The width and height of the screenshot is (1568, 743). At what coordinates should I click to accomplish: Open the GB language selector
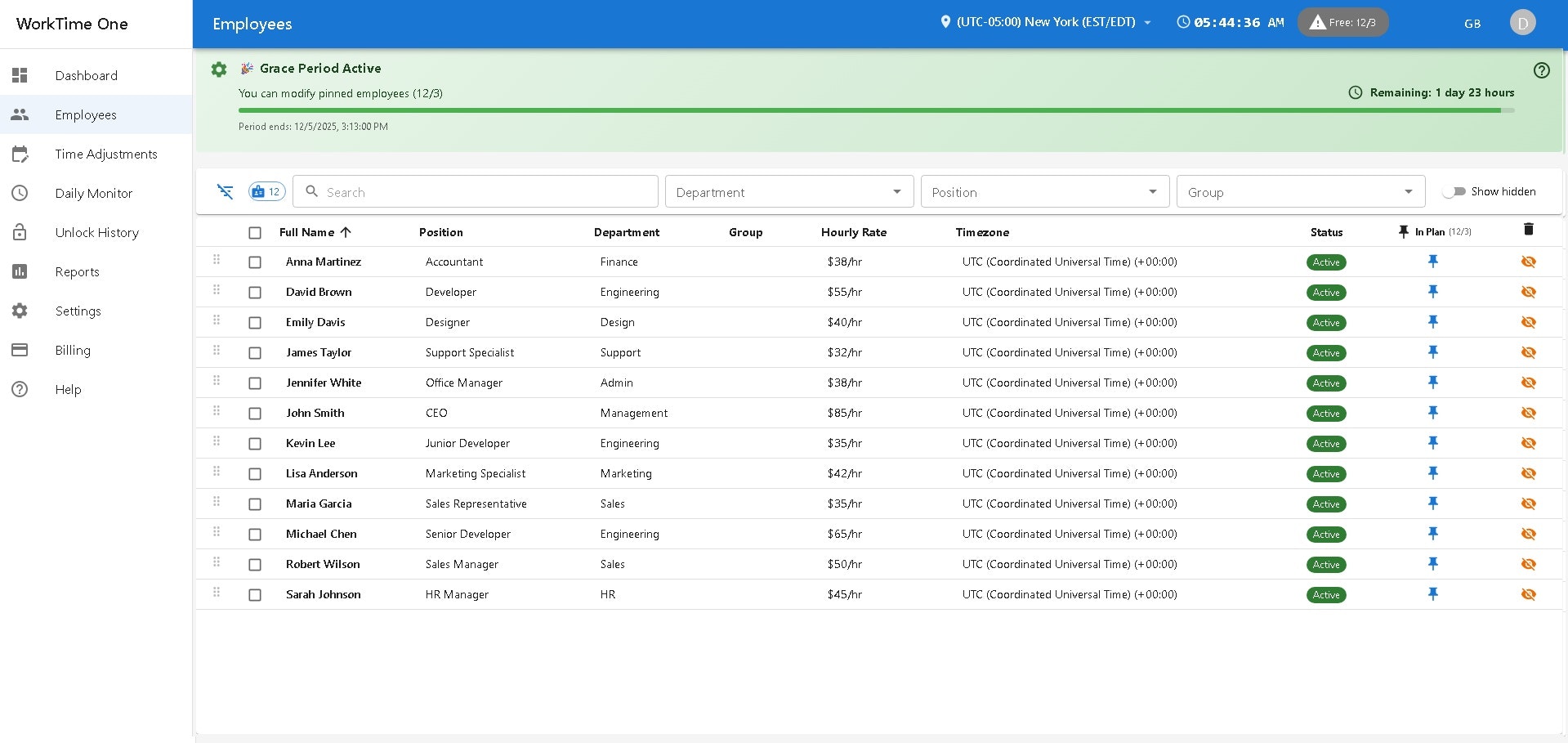[1472, 24]
